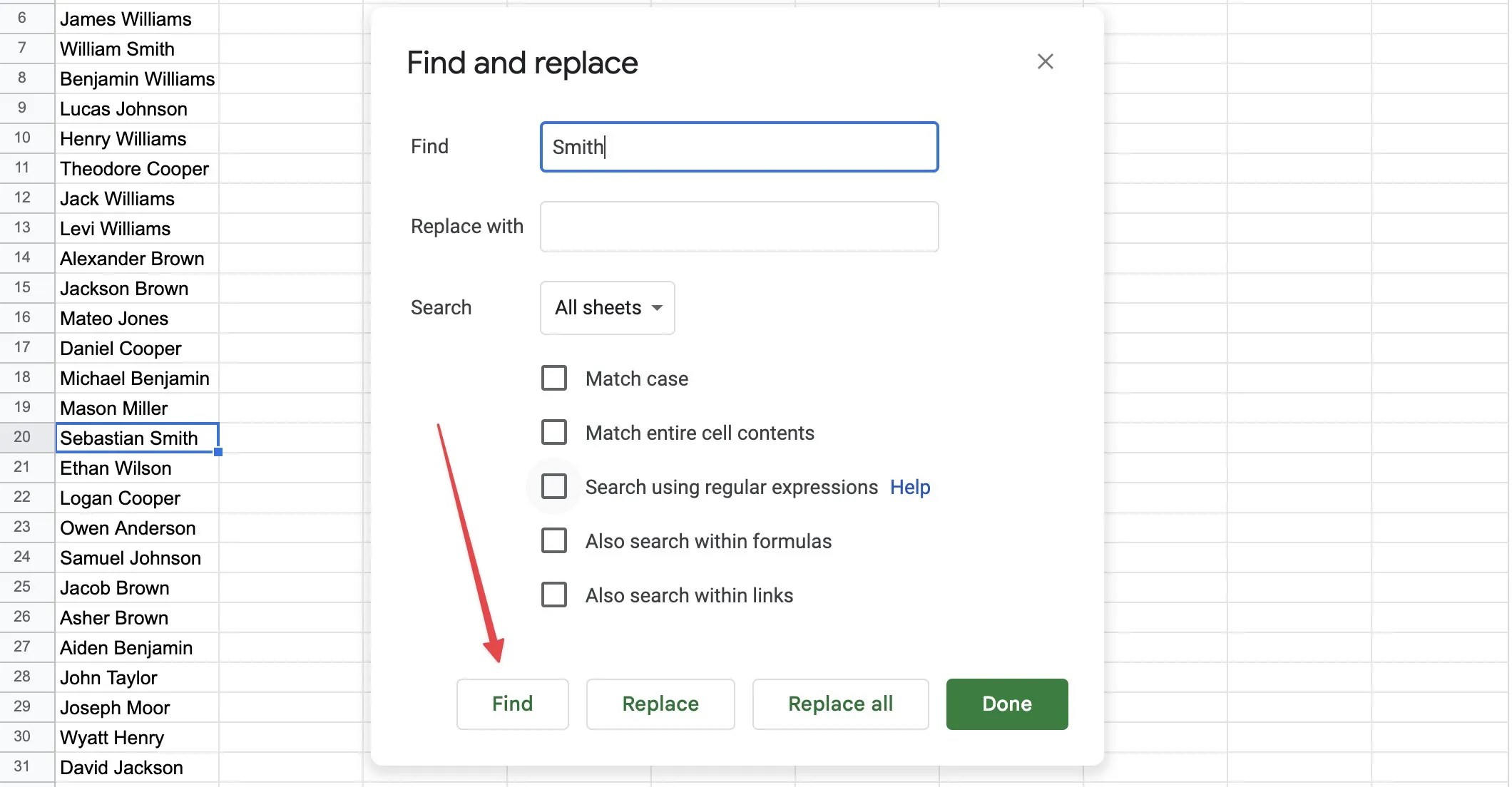Close the Find and replace dialog
The height and width of the screenshot is (787, 1512).
(x=1045, y=61)
